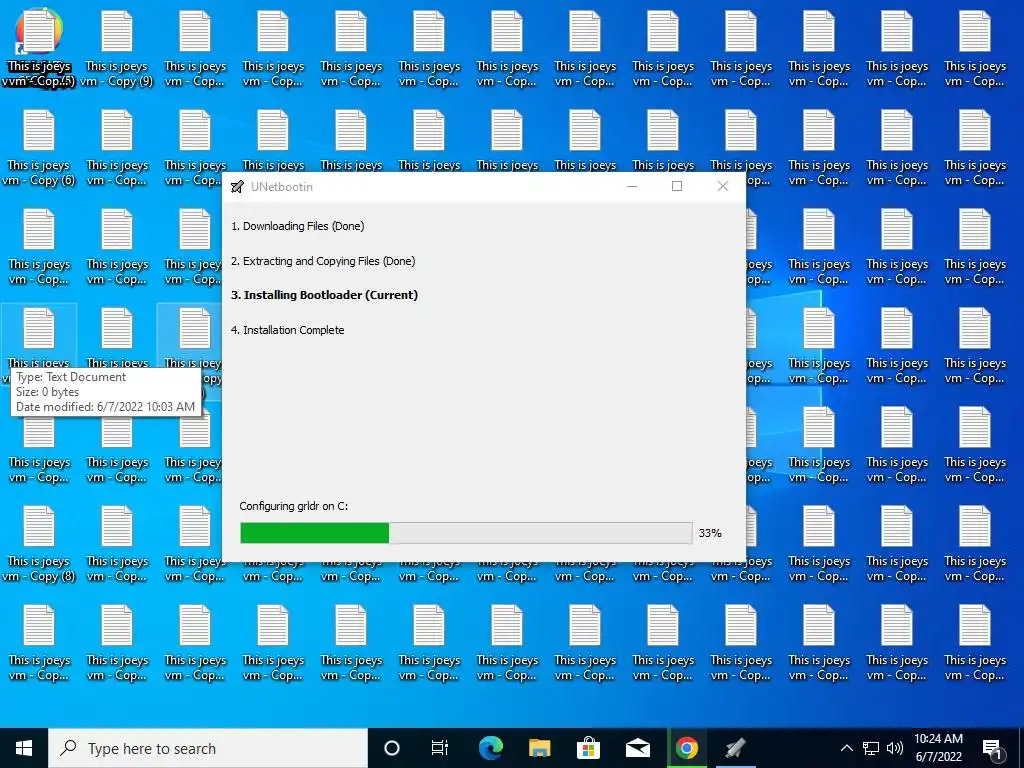1024x768 pixels.
Task: Click the green installation progress bar
Action: (466, 533)
